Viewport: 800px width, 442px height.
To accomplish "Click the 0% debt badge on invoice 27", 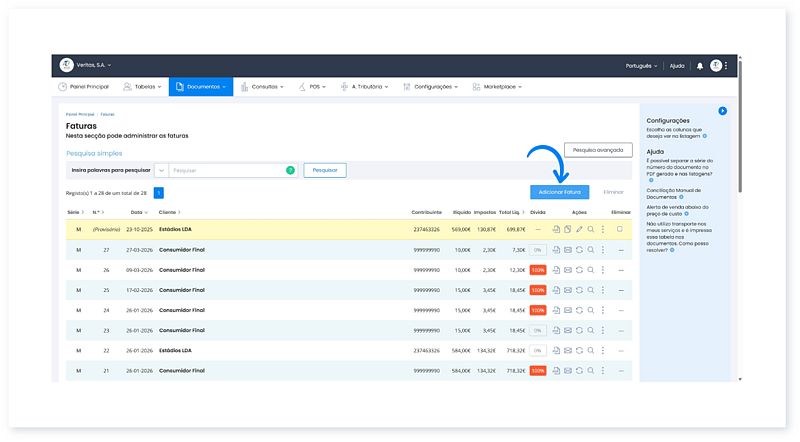I will [538, 250].
